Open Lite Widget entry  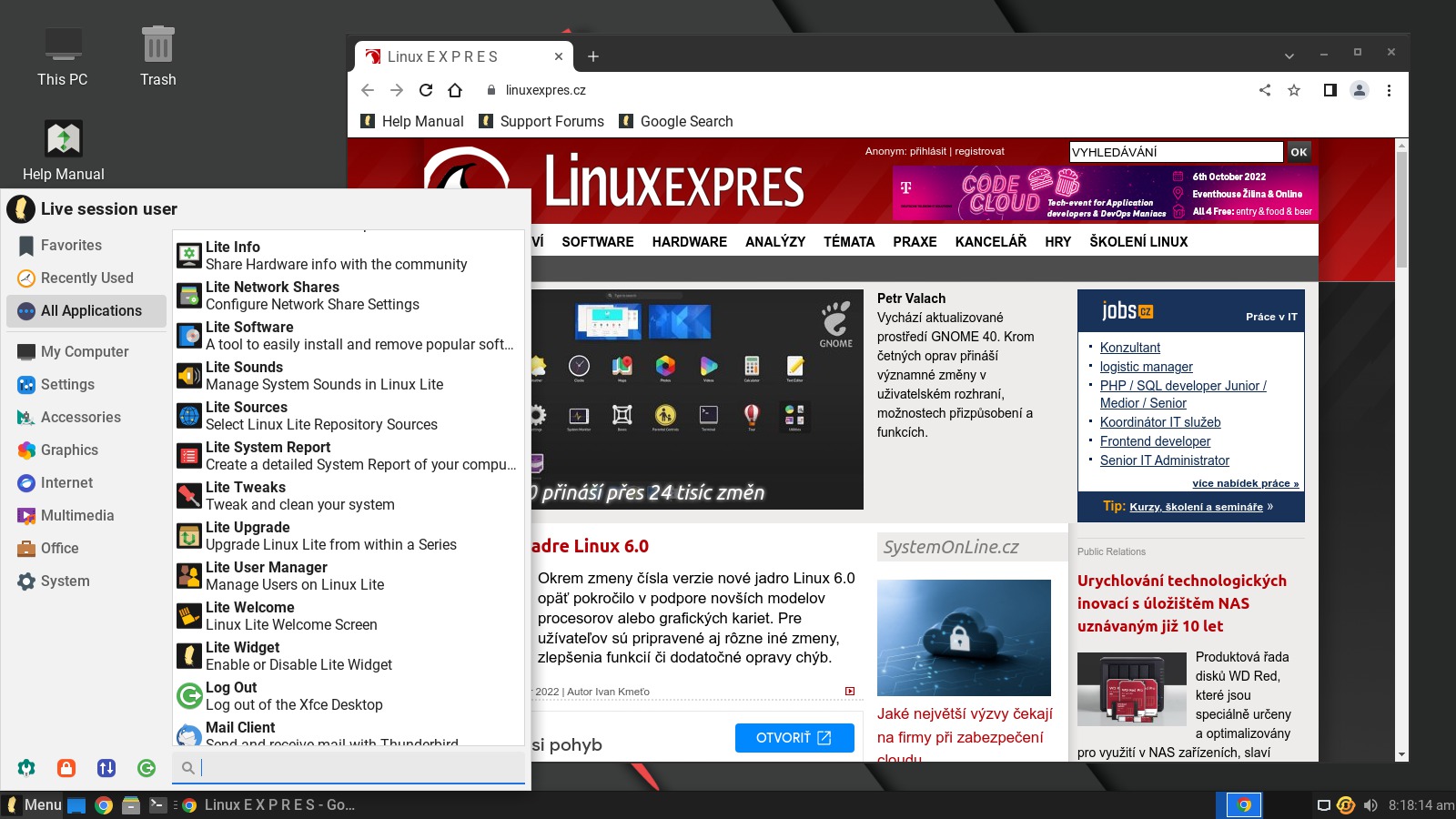coord(349,656)
